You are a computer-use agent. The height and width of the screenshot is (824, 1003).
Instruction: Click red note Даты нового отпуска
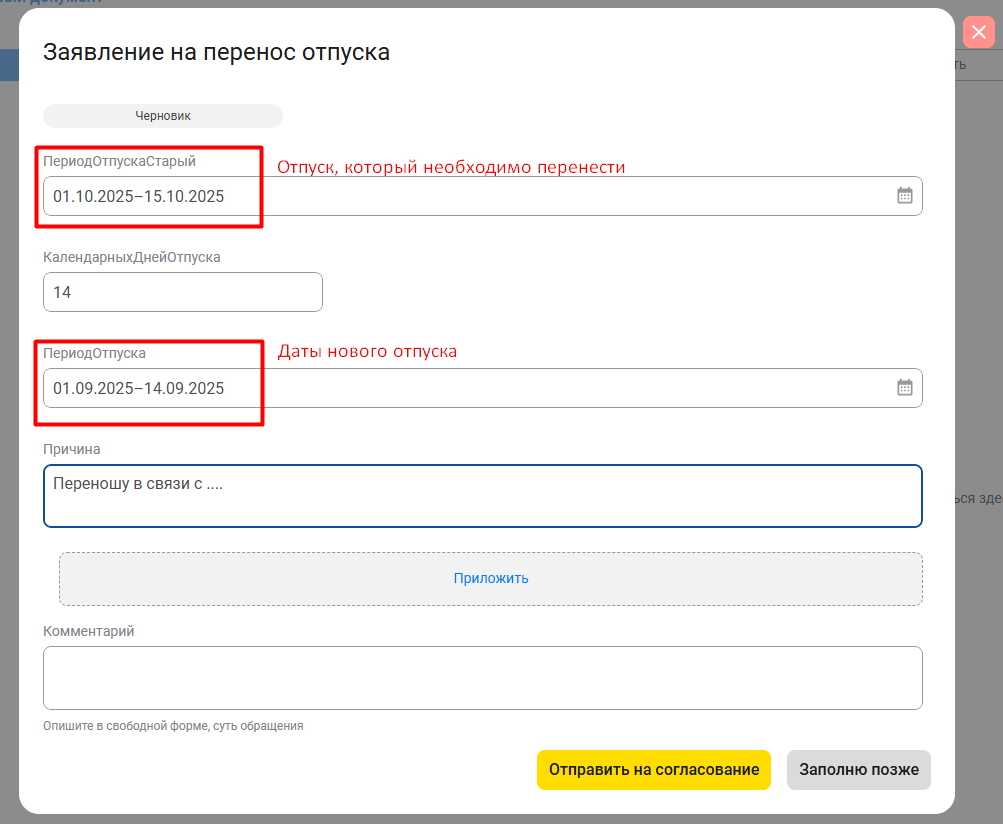coord(367,352)
